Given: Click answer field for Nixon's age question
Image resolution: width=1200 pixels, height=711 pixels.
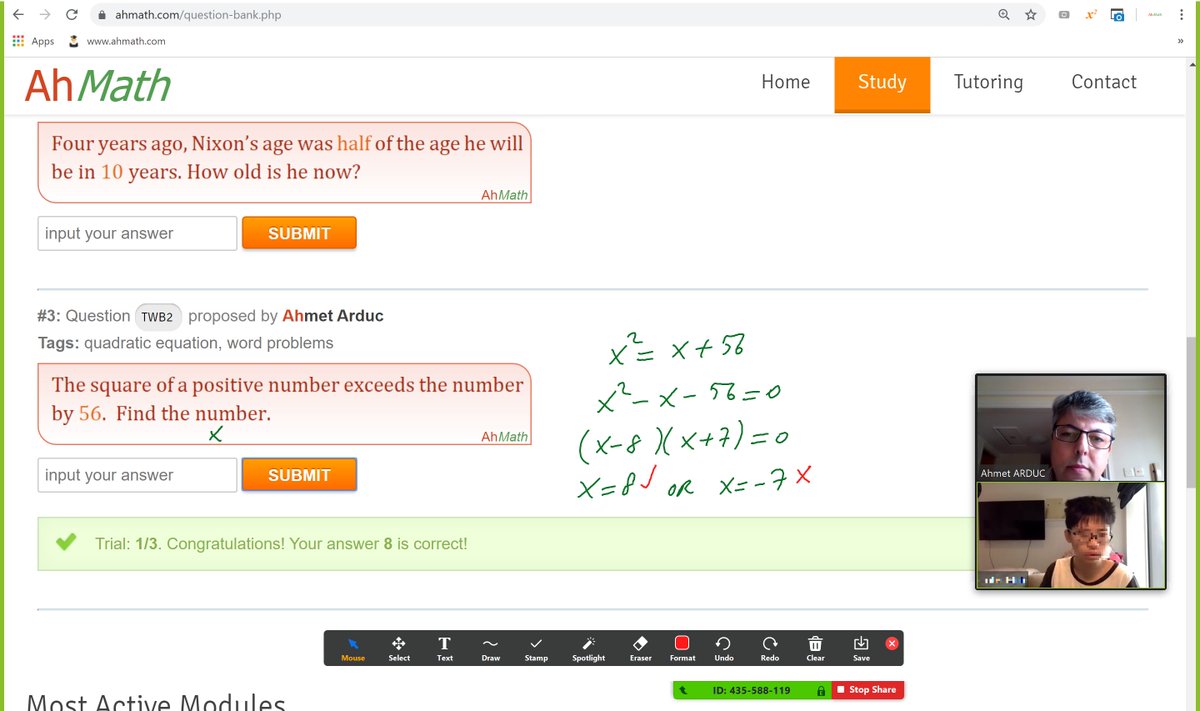Looking at the screenshot, I should (x=137, y=233).
